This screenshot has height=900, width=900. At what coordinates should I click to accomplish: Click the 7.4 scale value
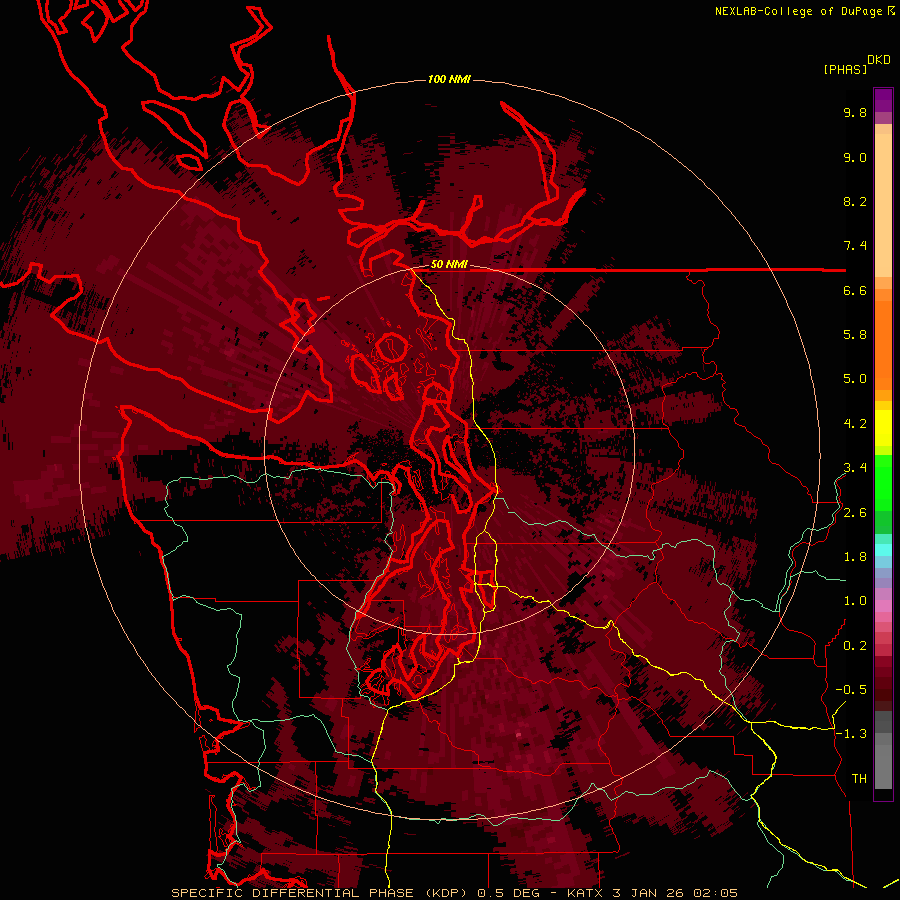pos(855,246)
